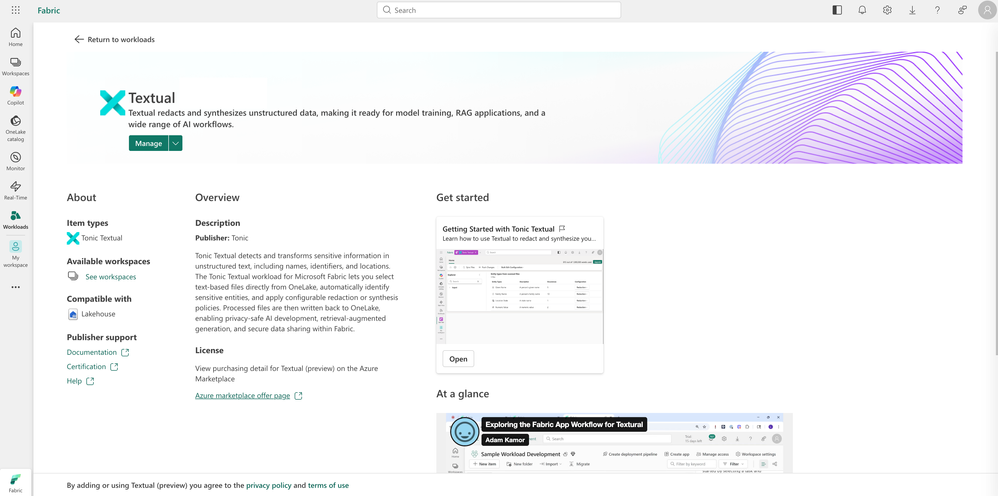This screenshot has width=998, height=496.
Task: Go to Home in the sidebar
Action: coord(15,37)
